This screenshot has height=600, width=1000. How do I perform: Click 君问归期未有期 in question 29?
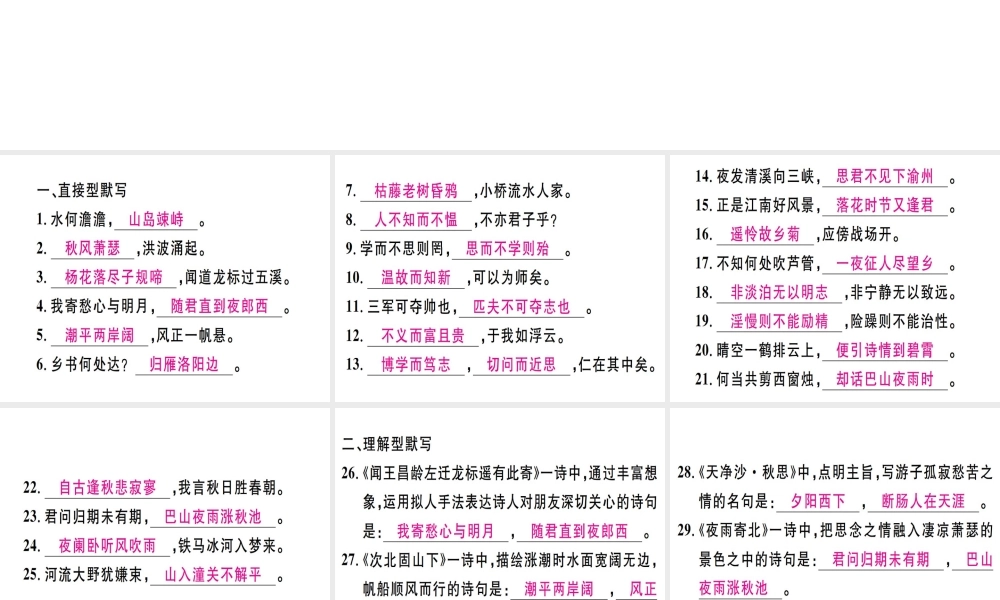tap(881, 559)
